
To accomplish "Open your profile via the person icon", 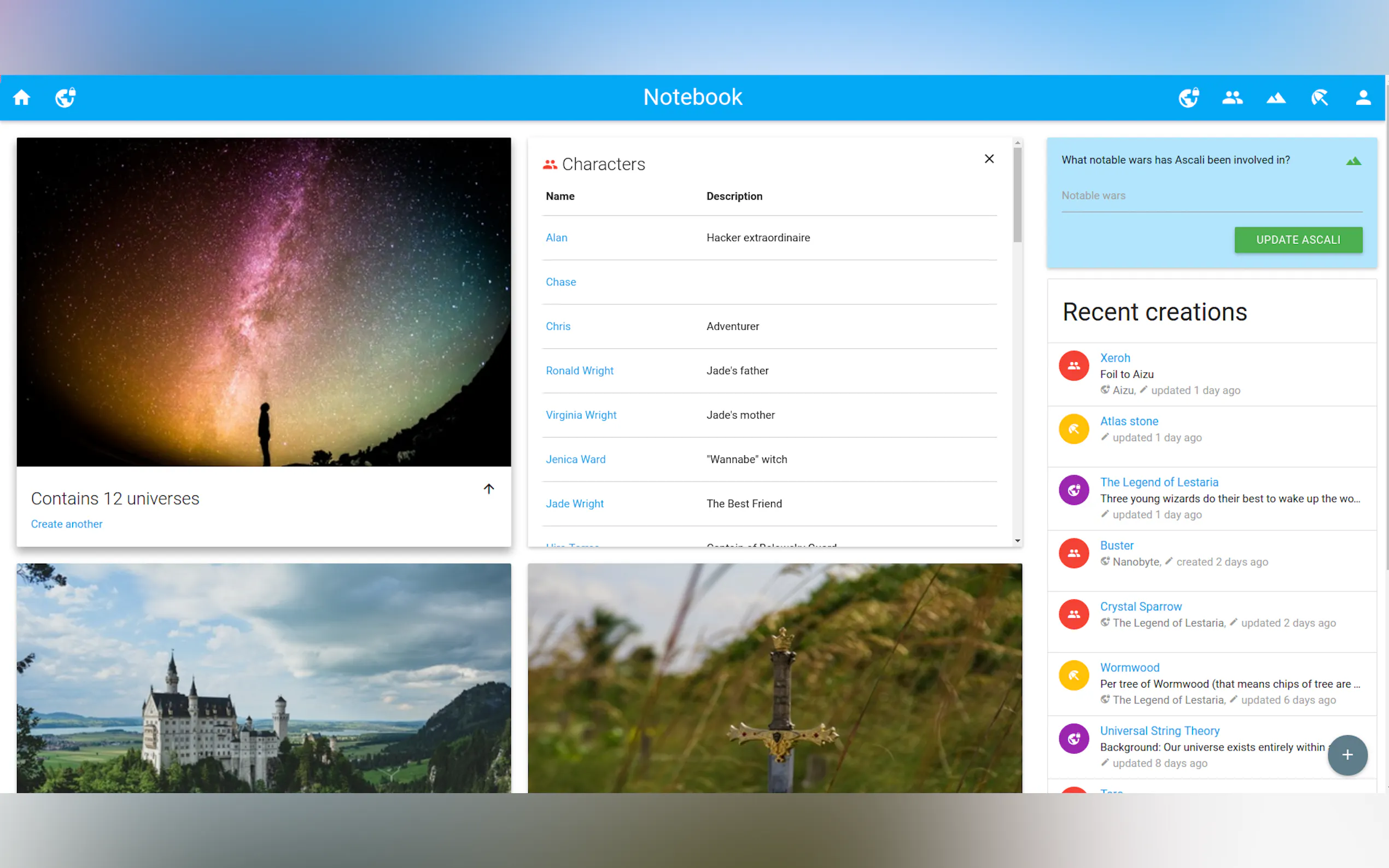I will point(1363,97).
